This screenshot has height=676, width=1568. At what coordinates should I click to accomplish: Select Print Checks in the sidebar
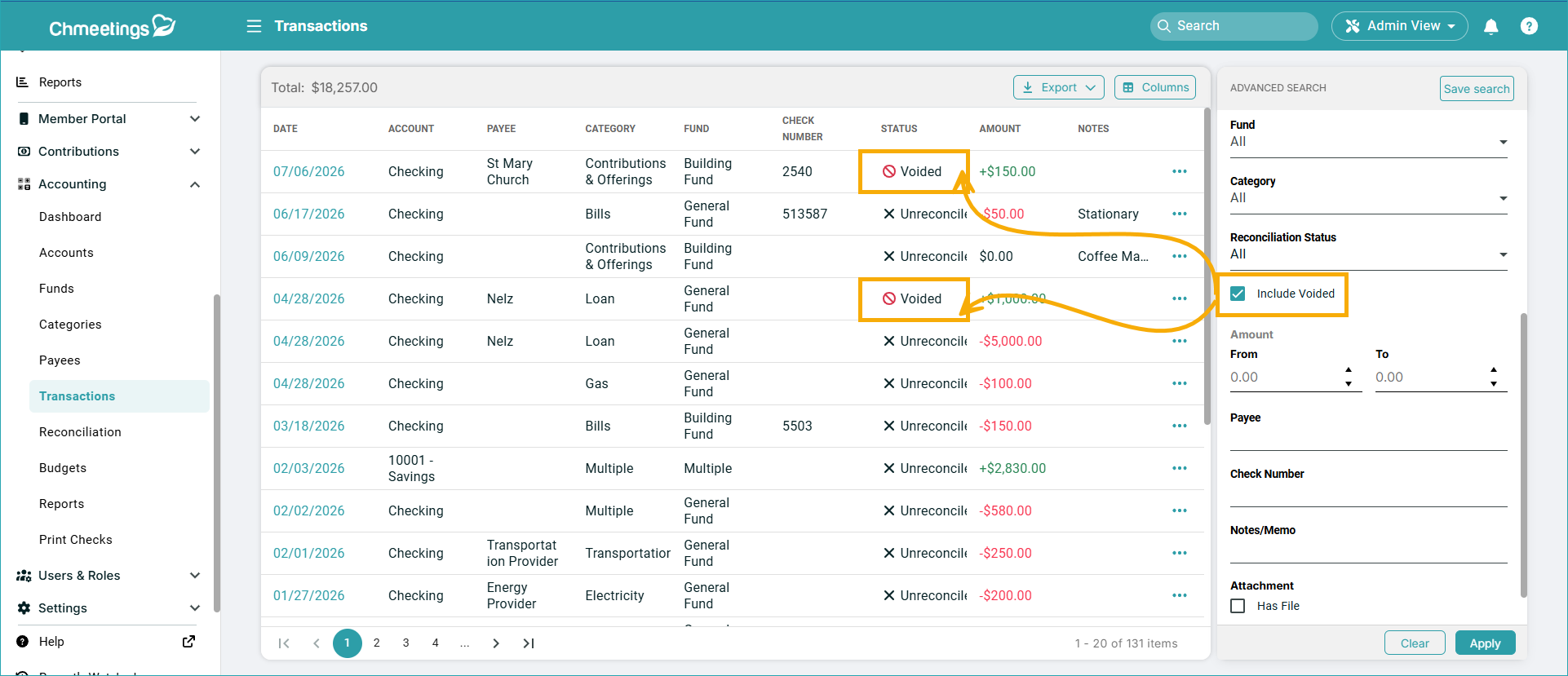(76, 540)
